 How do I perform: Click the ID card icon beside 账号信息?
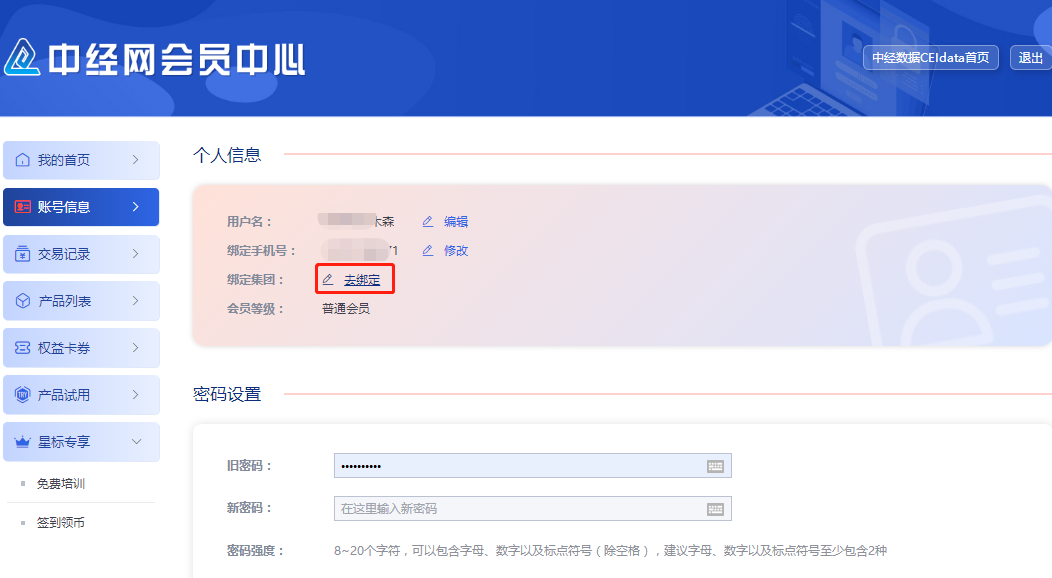[22, 207]
